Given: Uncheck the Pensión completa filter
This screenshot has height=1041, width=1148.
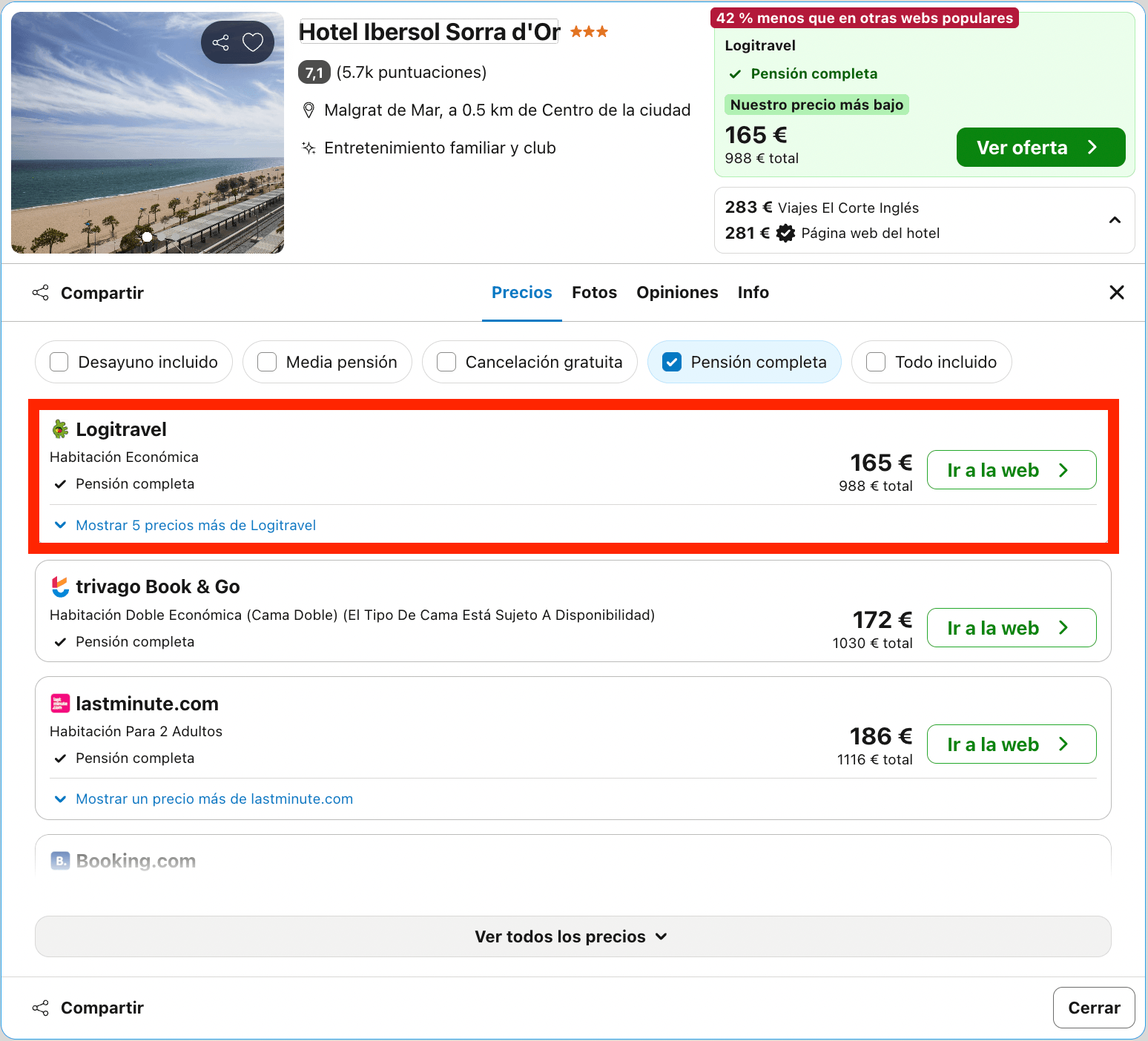Looking at the screenshot, I should tap(672, 362).
